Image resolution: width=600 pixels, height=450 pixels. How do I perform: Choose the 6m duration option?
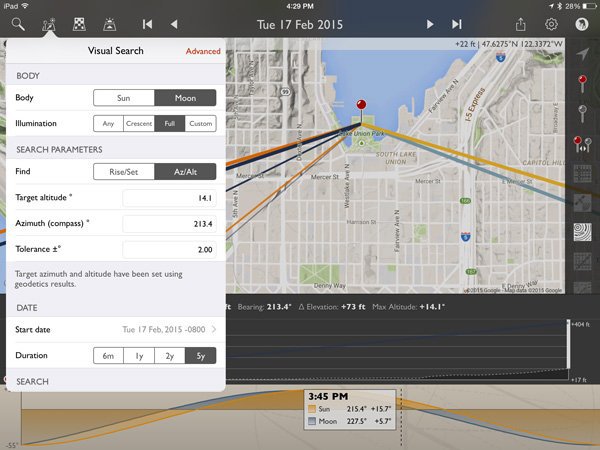[x=108, y=355]
